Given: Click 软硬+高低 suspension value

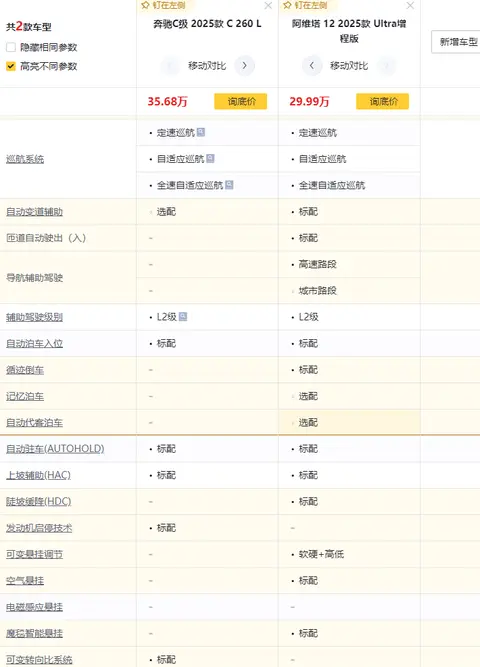Looking at the screenshot, I should click(321, 554).
